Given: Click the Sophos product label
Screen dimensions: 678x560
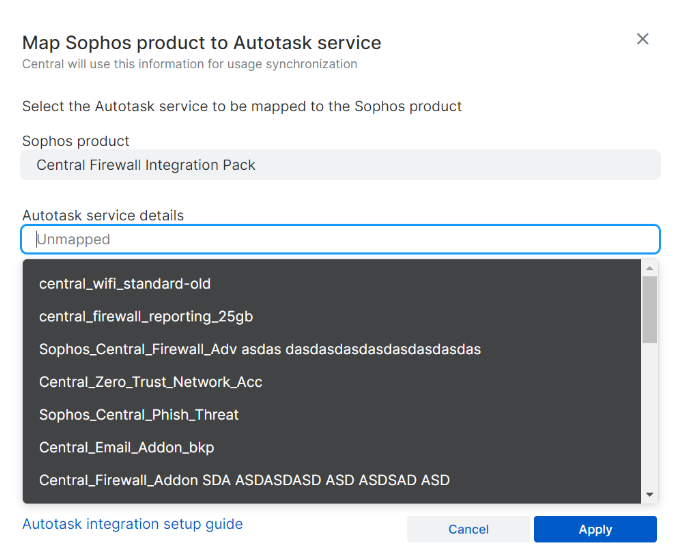Looking at the screenshot, I should point(76,141).
